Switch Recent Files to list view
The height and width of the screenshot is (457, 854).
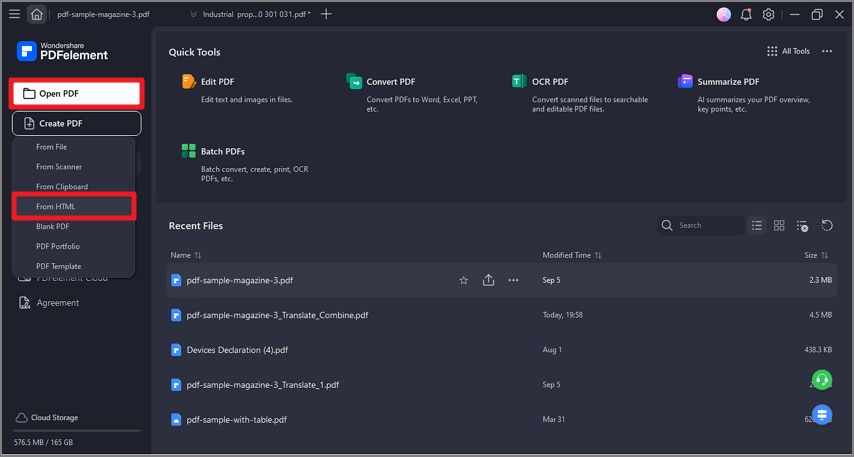click(757, 226)
